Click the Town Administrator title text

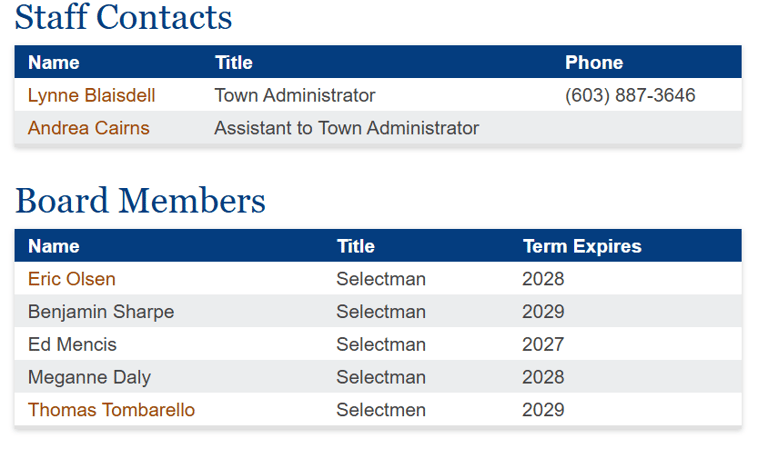pos(294,96)
